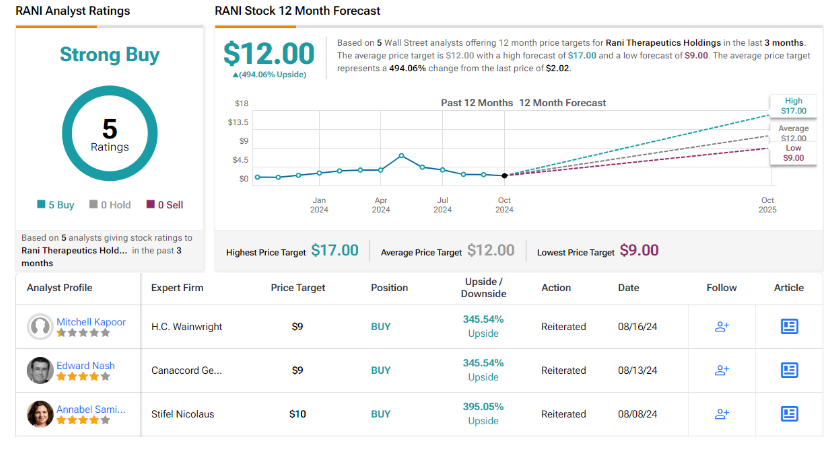Sort by Upside / Downside column header
Image resolution: width=834 pixels, height=463 pixels.
click(483, 287)
